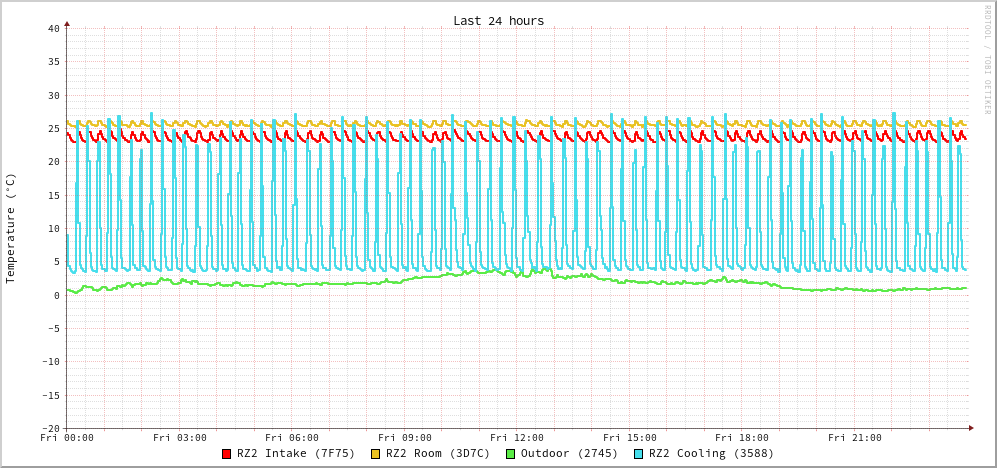The image size is (997, 468).
Task: Select the RZ2 Room (3D7C) legend label
Action: [438, 453]
